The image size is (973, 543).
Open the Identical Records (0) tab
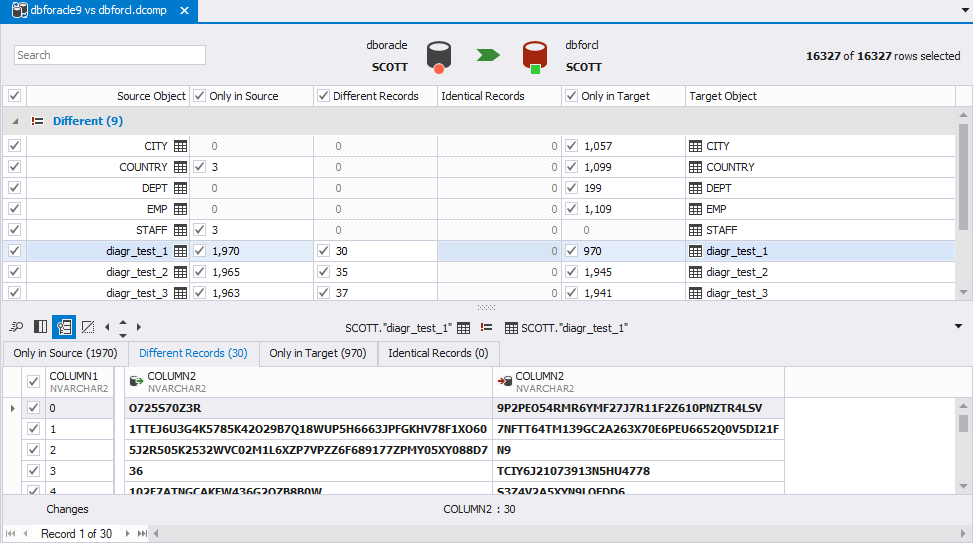438,353
